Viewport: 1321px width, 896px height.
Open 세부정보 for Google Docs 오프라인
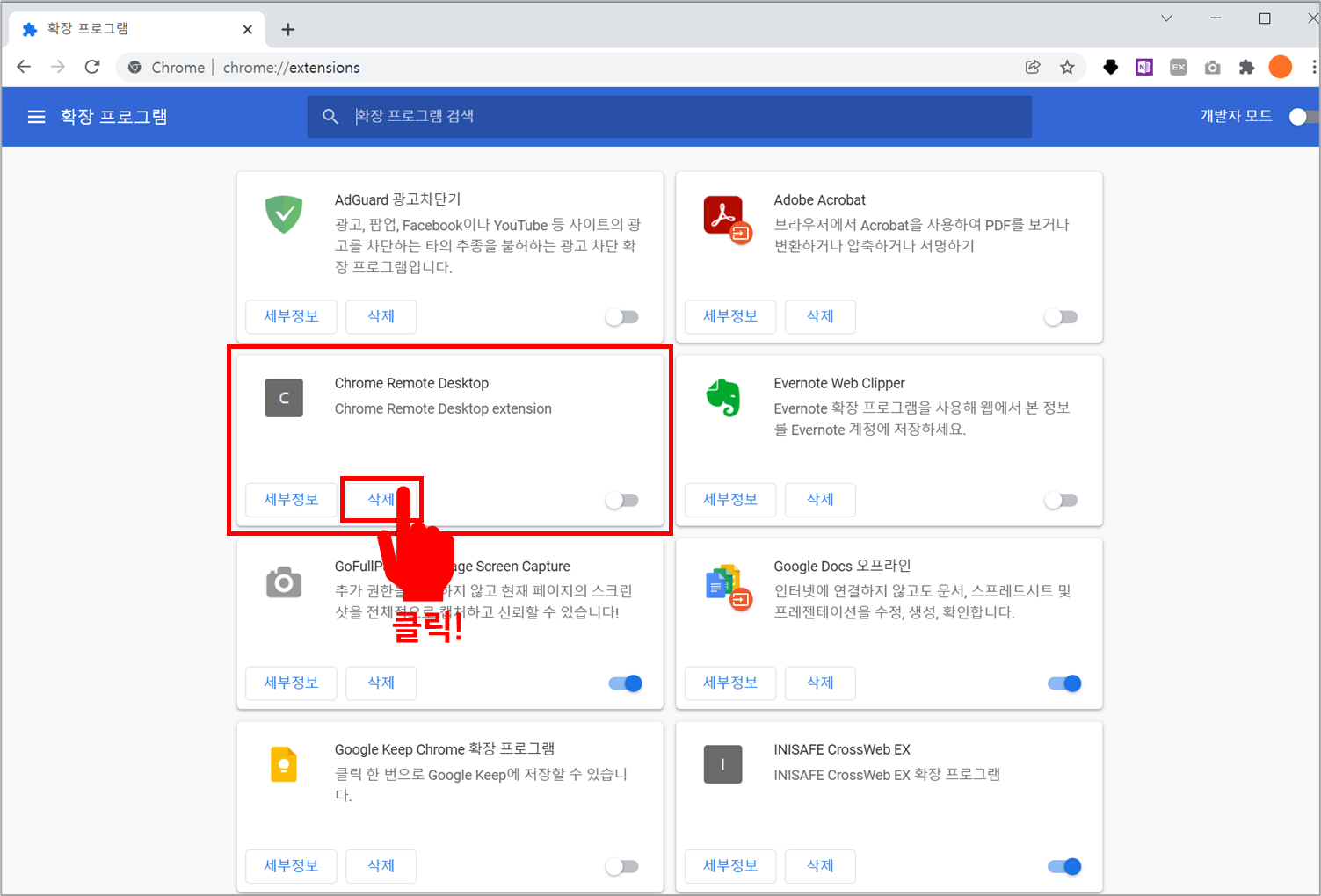tap(730, 683)
